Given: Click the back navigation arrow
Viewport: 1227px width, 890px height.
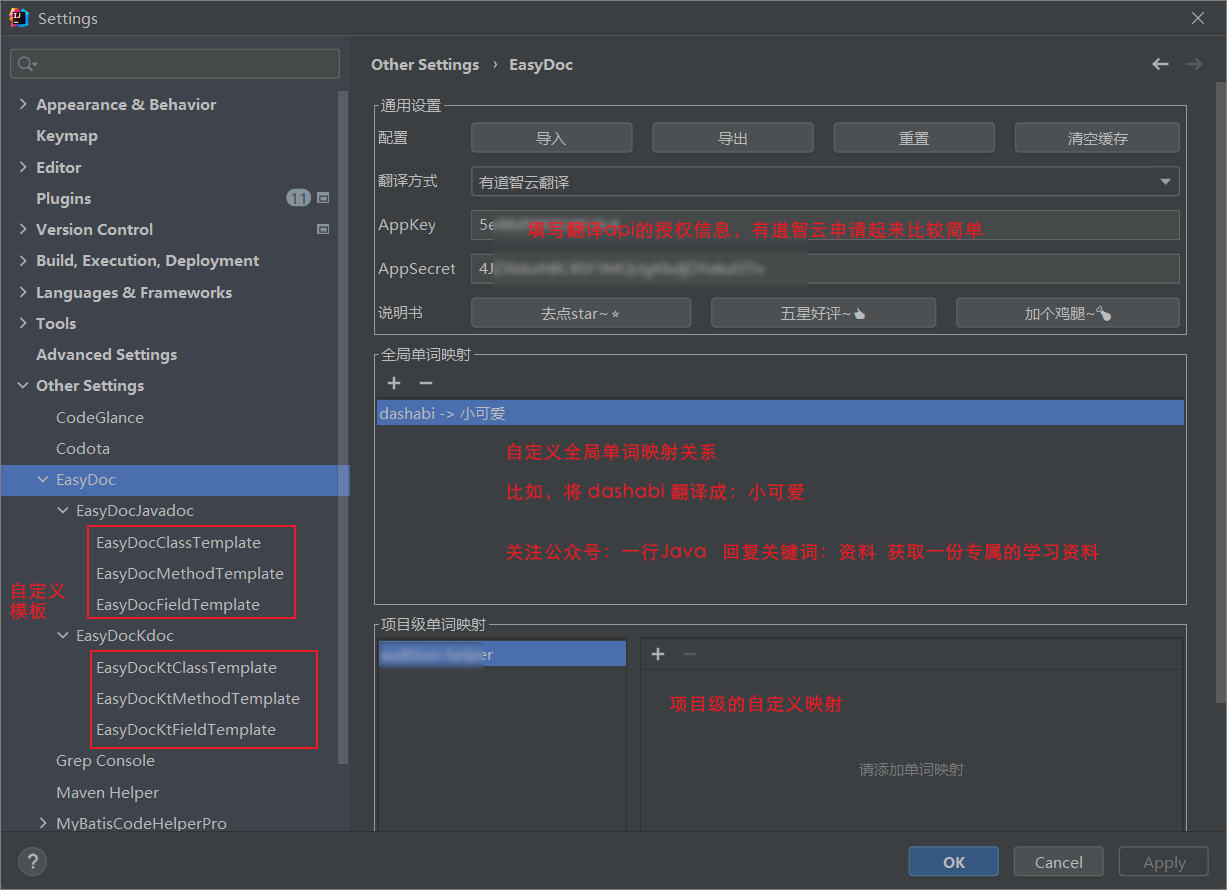Looking at the screenshot, I should click(1160, 64).
